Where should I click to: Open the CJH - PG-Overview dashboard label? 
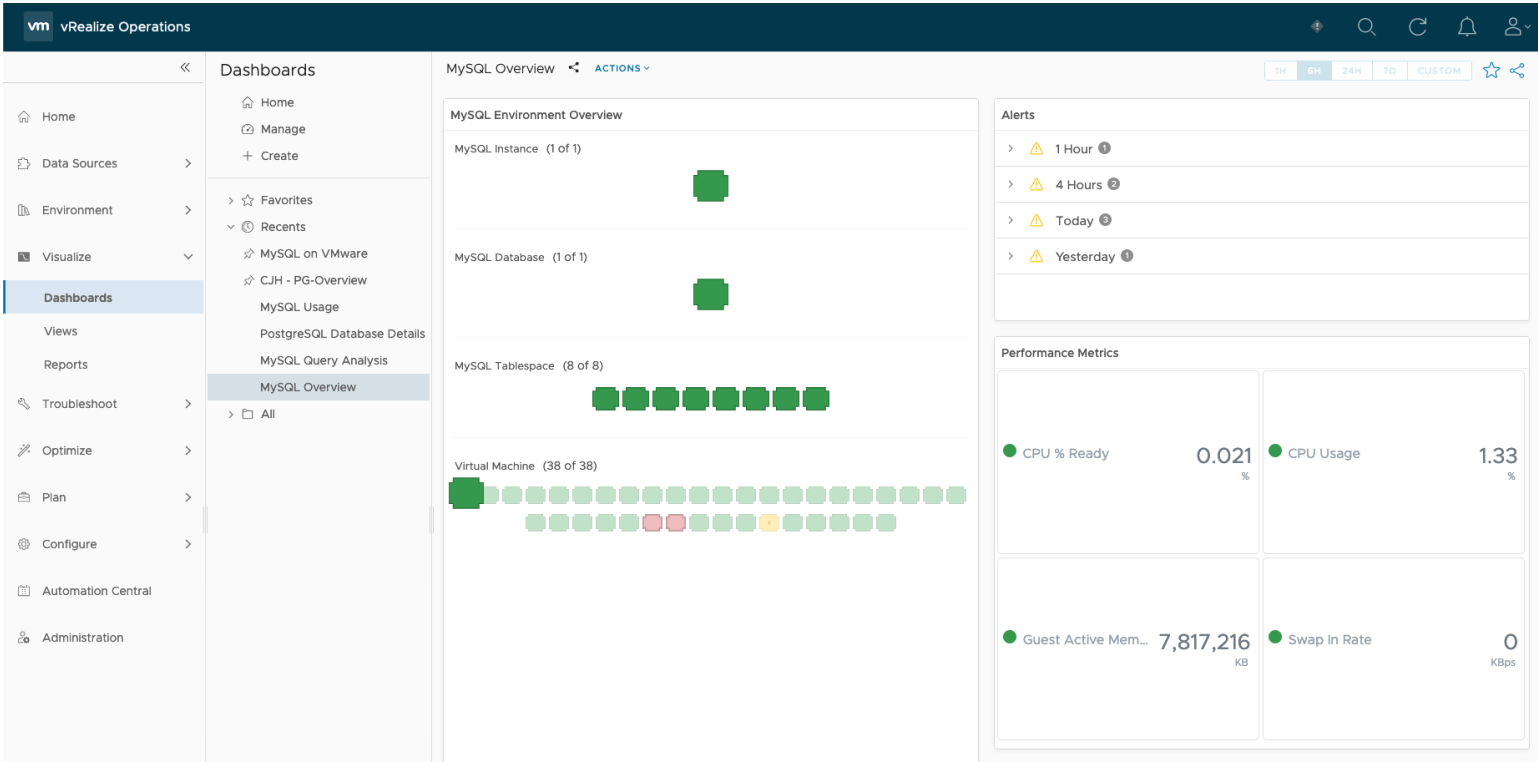tap(313, 281)
